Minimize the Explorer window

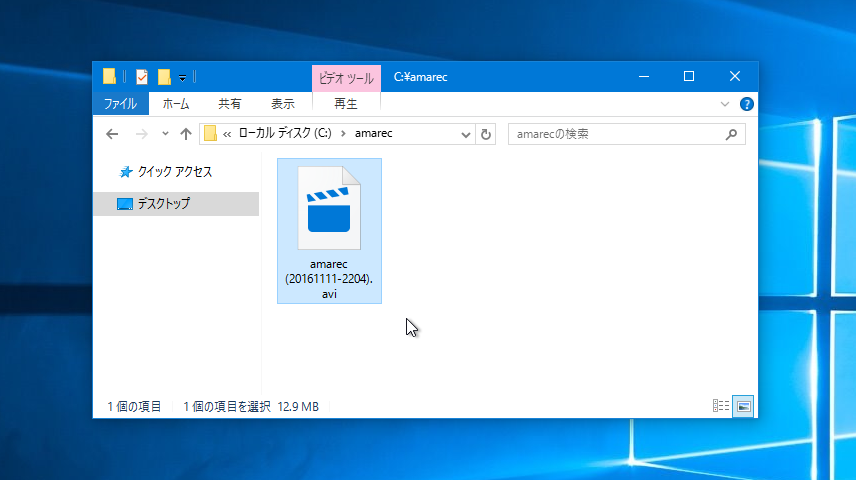(644, 76)
